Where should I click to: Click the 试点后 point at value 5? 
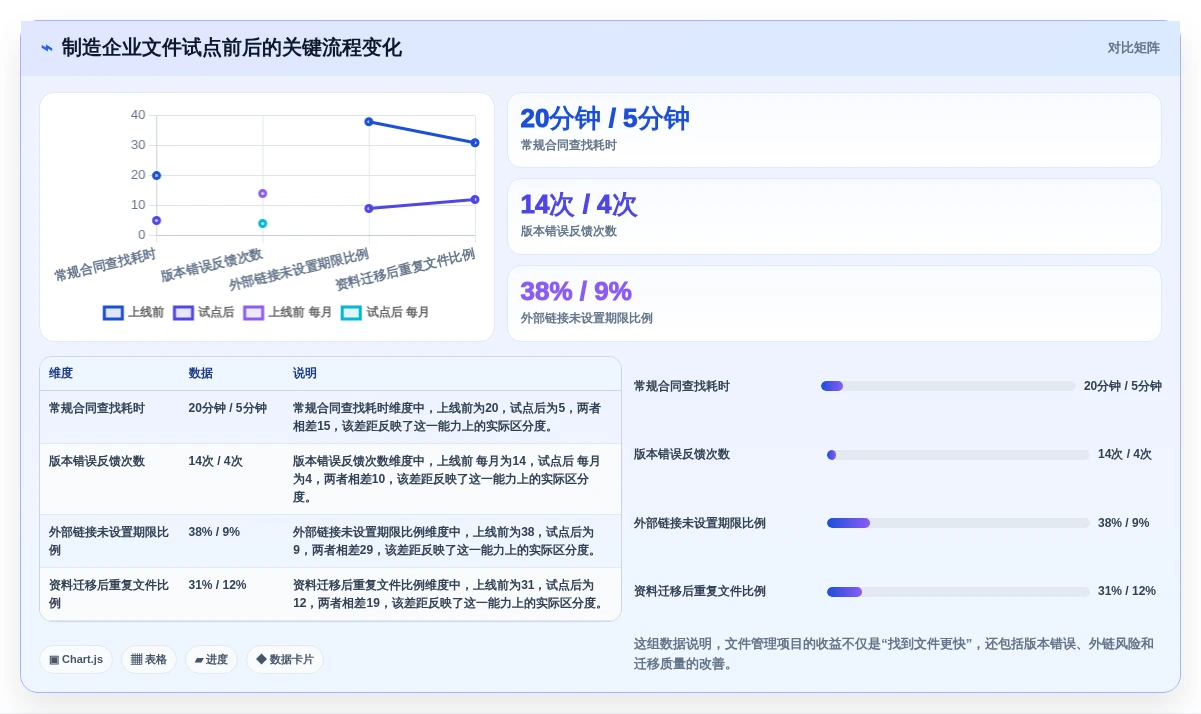(156, 221)
